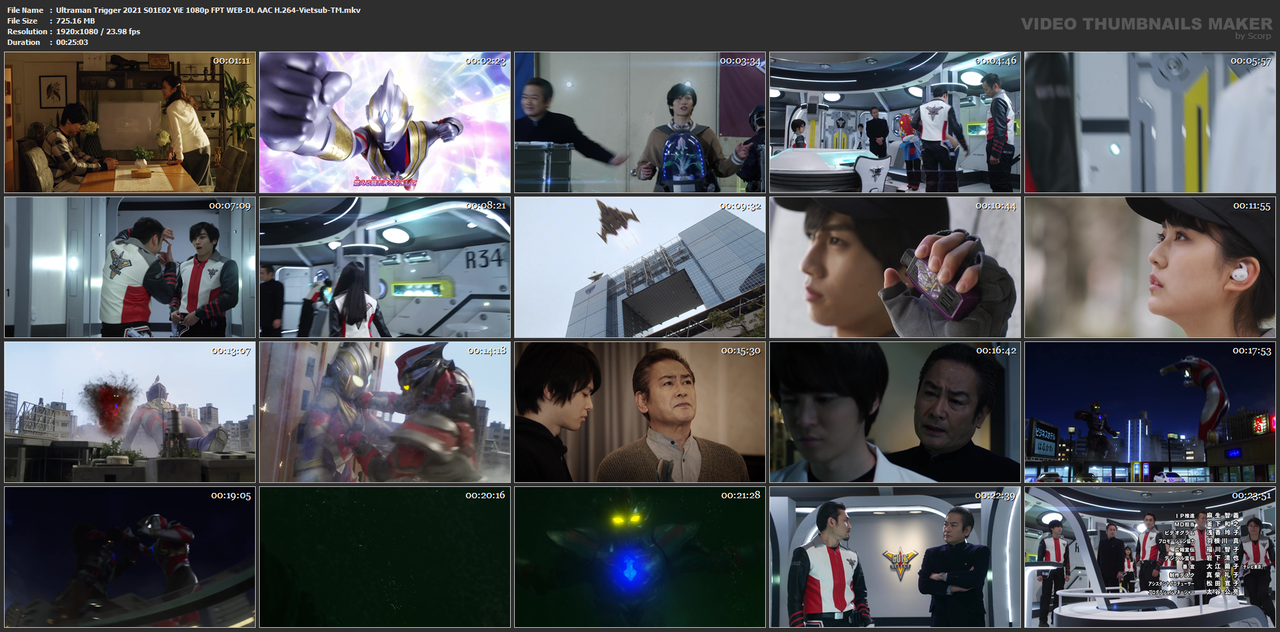
Task: Select the thumbnail stamped 00:15:30
Action: (640, 412)
